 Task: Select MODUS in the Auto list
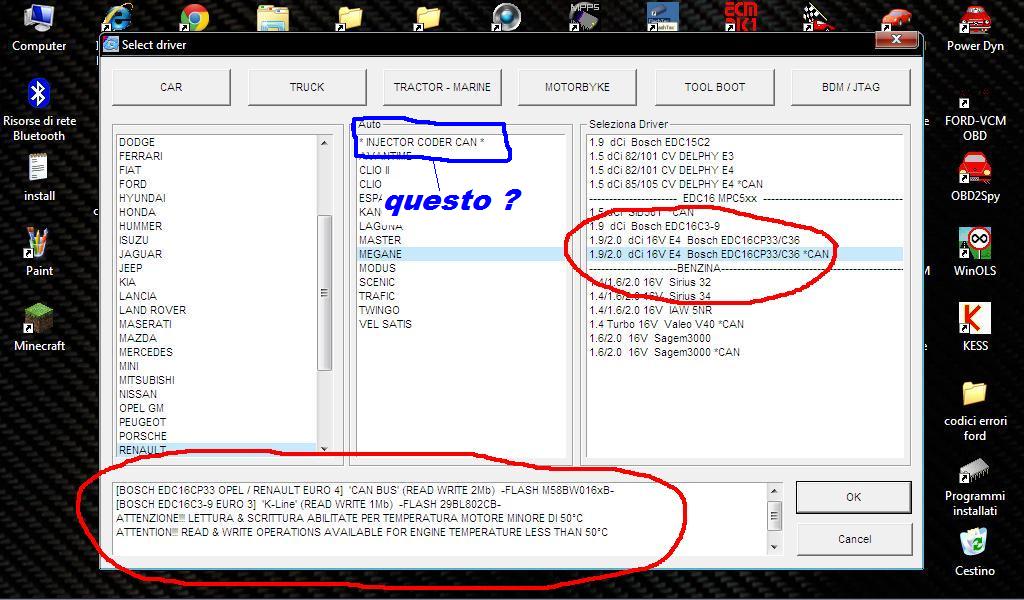(377, 268)
